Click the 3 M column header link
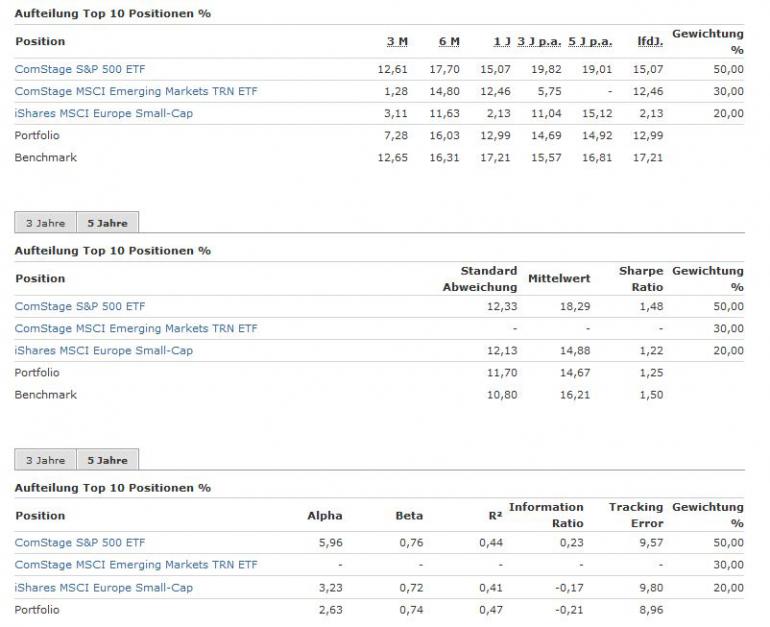Screen dimensions: 770x627 (x=397, y=41)
